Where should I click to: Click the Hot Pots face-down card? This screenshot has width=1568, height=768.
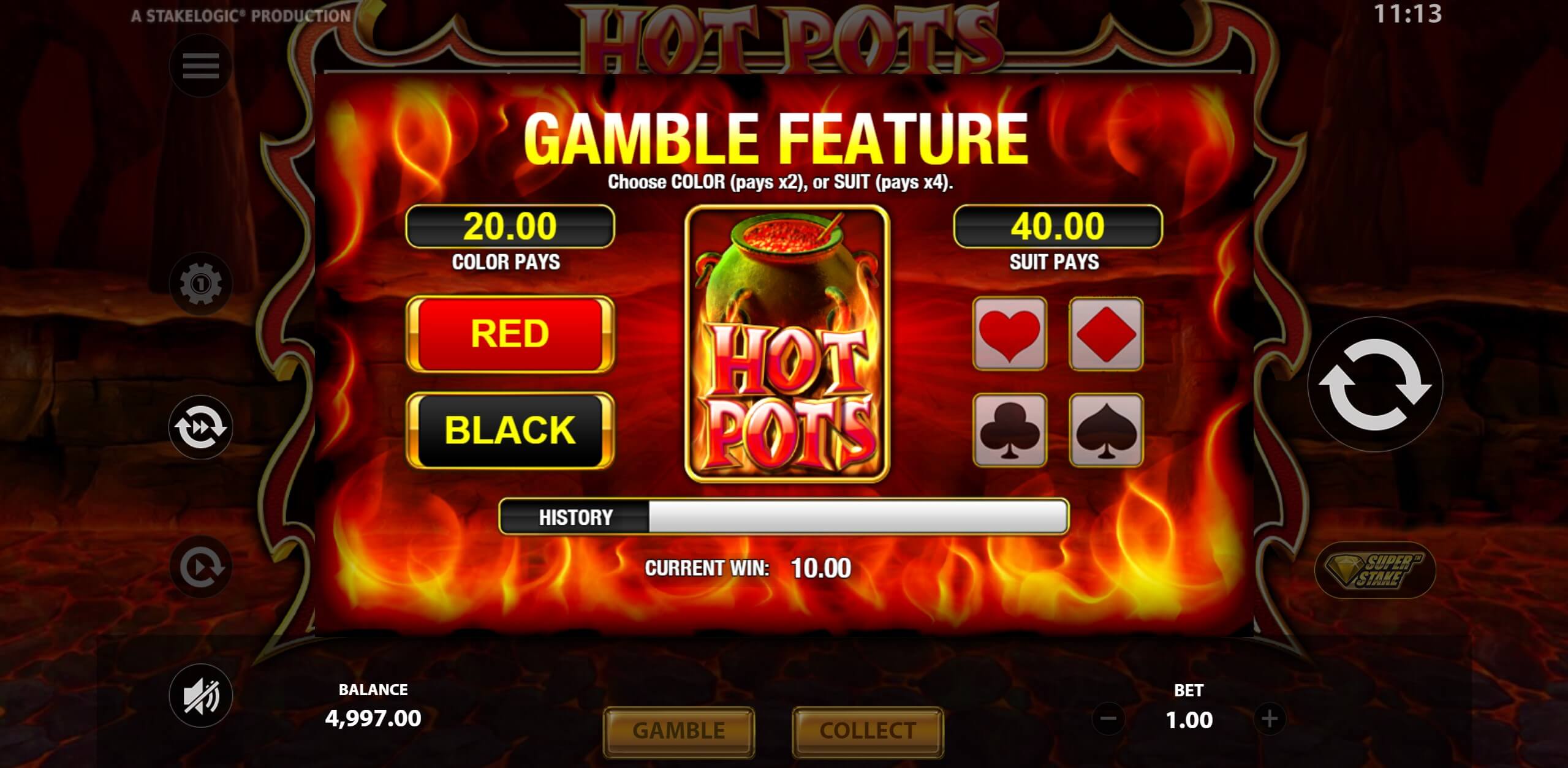[x=787, y=344]
